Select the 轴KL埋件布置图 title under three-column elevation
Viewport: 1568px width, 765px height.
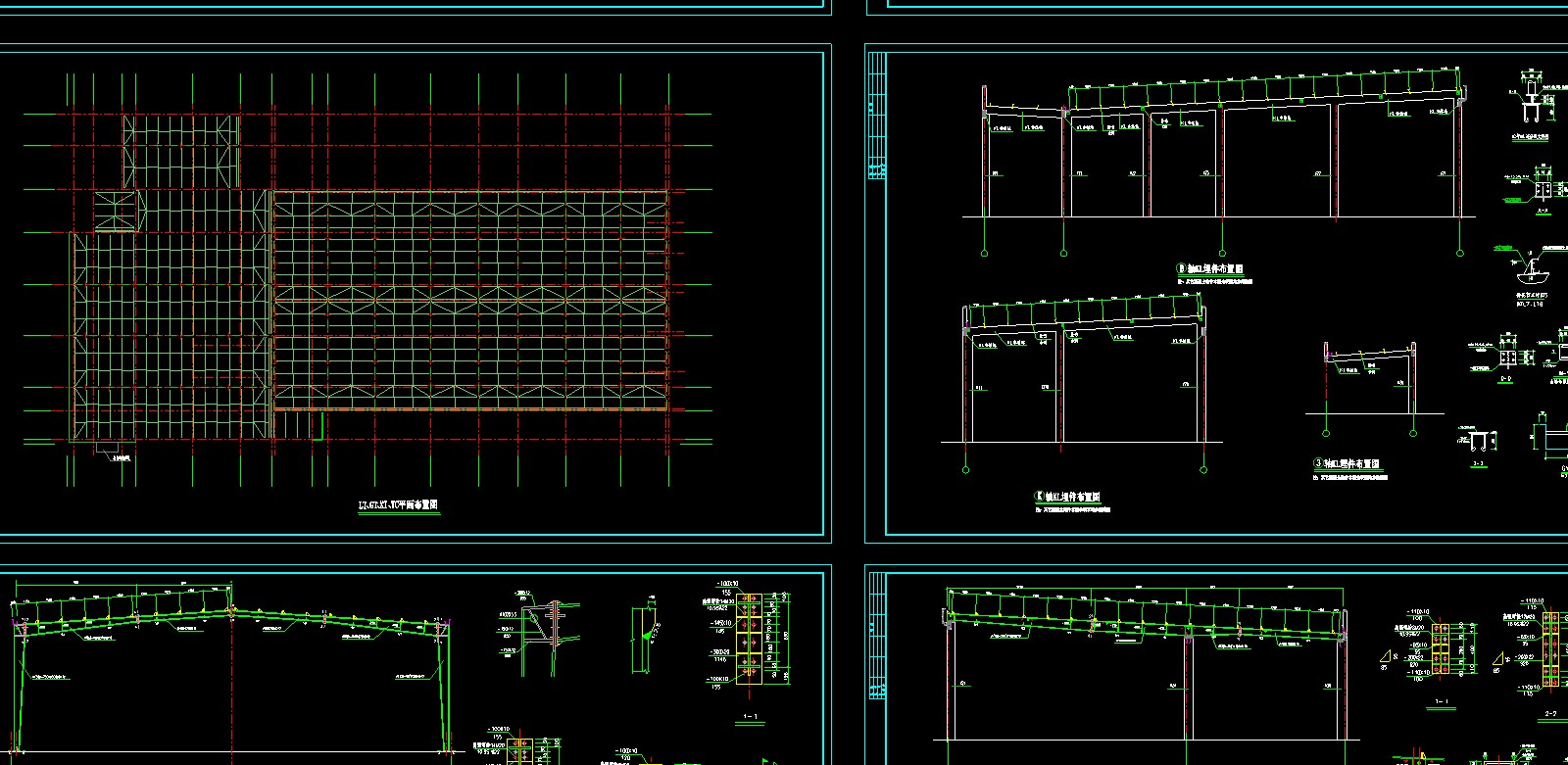[1067, 497]
